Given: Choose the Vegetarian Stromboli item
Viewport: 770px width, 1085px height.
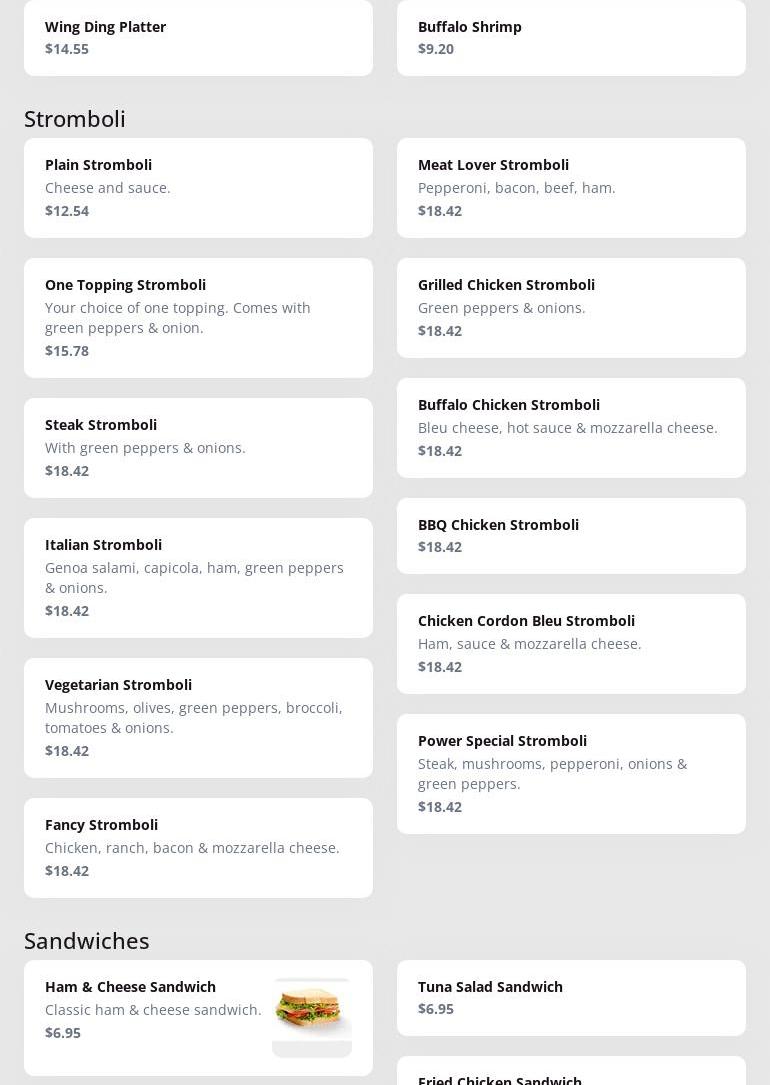Looking at the screenshot, I should [198, 718].
